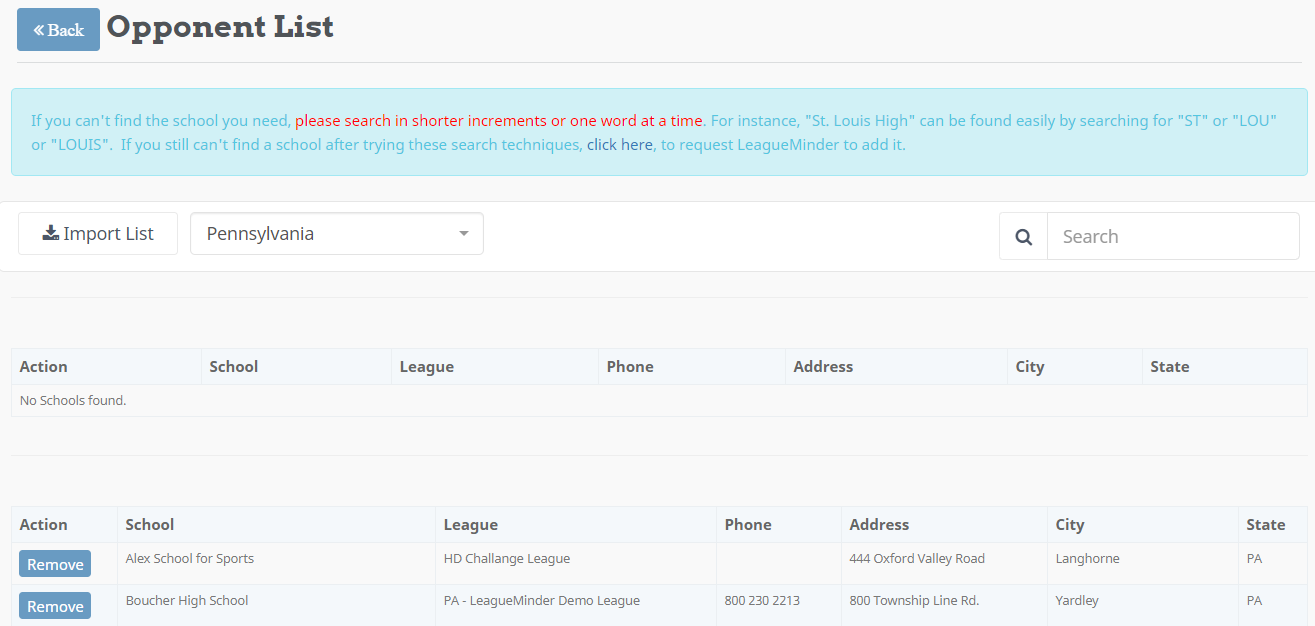This screenshot has height=626, width=1315.
Task: Focus the Search input field
Action: click(1172, 237)
